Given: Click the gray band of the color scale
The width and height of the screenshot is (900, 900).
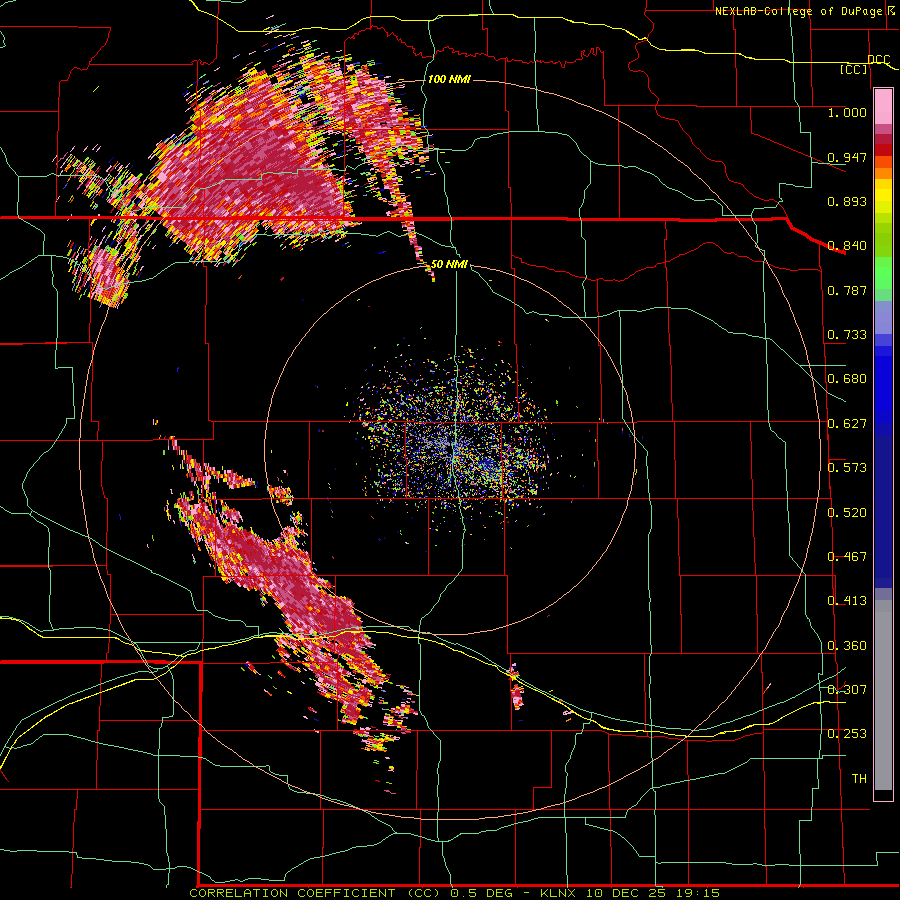Looking at the screenshot, I should [x=883, y=695].
